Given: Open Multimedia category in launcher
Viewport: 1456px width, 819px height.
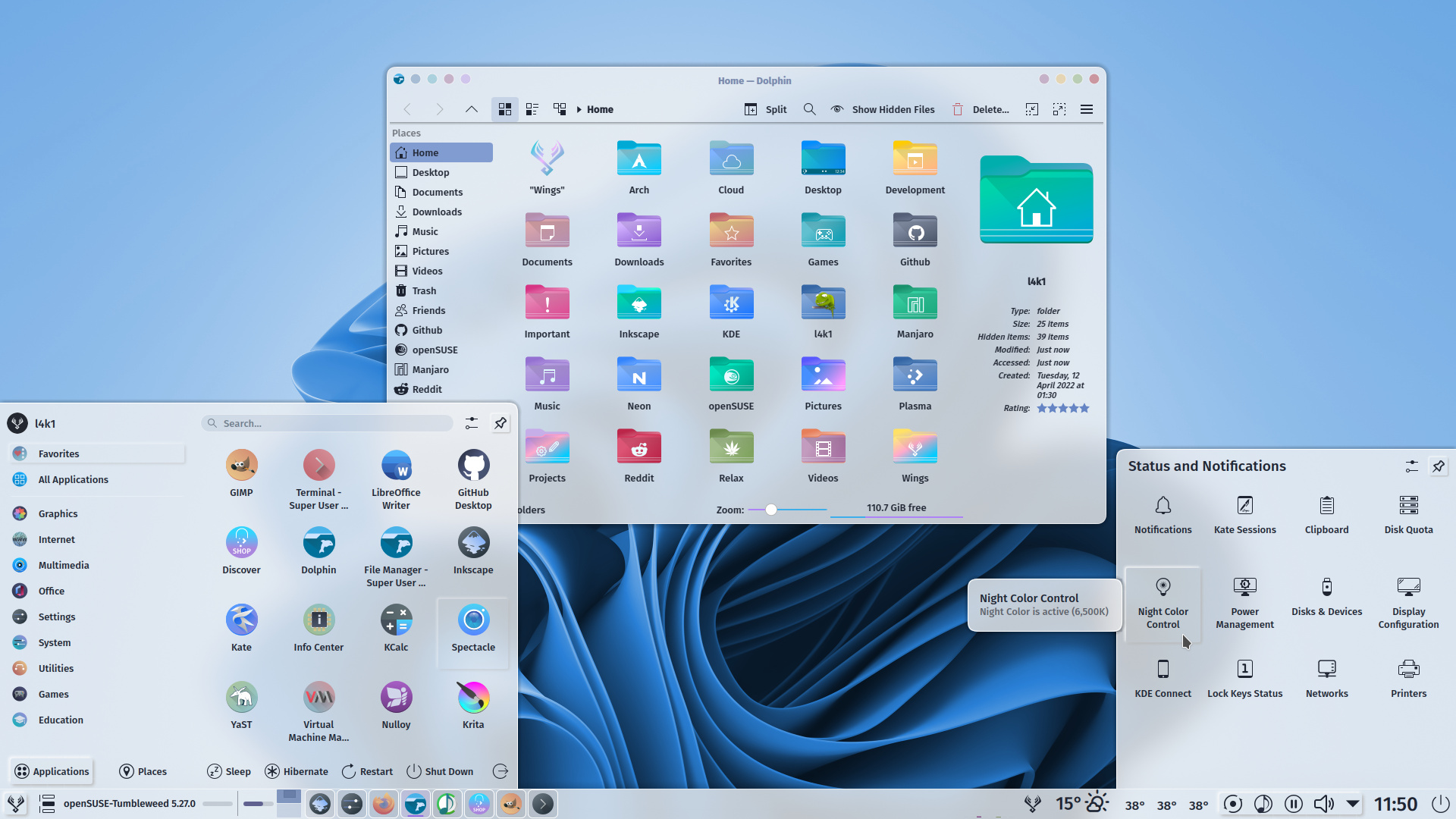Looking at the screenshot, I should coord(96,565).
